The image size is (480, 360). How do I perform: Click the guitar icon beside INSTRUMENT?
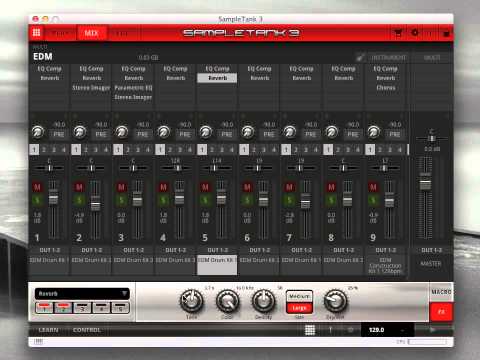tap(360, 57)
